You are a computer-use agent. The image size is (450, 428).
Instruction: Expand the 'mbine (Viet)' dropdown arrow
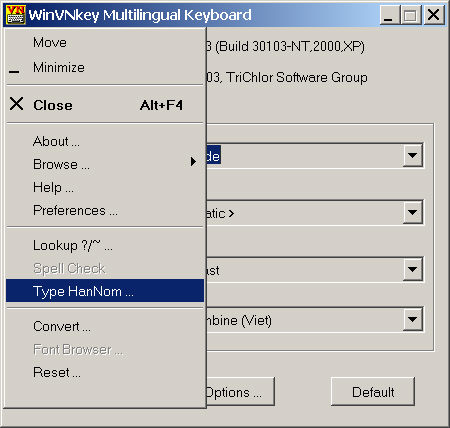click(x=413, y=319)
